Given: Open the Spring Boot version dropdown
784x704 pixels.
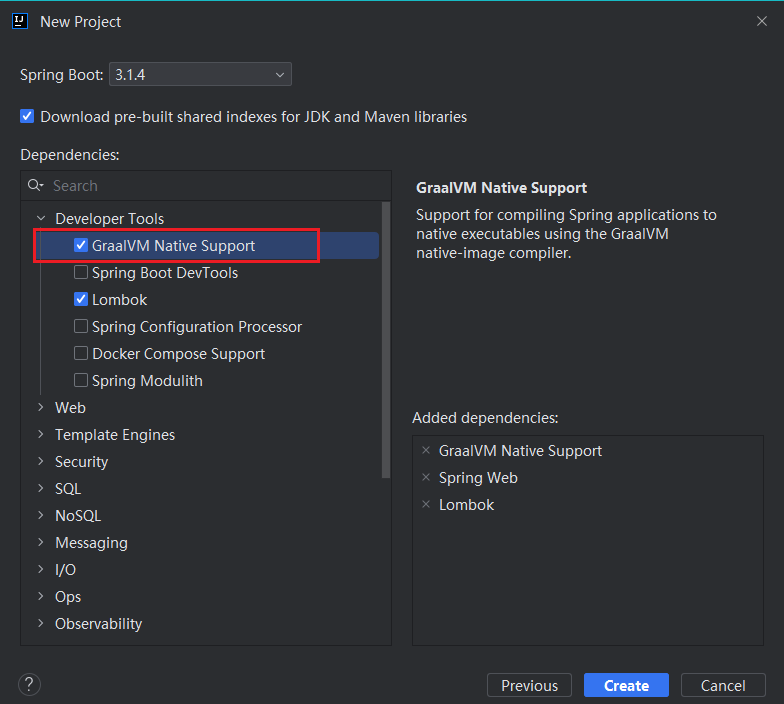Looking at the screenshot, I should pos(200,74).
